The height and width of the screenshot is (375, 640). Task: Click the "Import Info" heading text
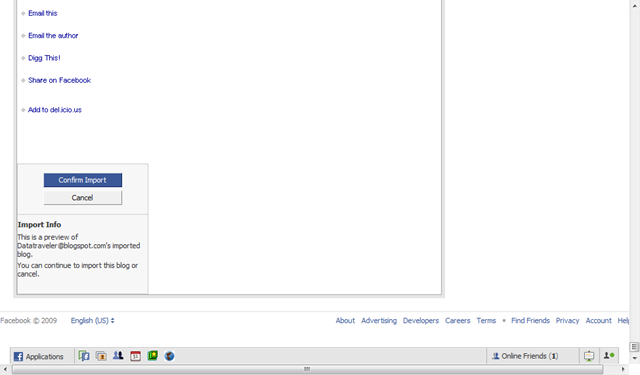coord(39,225)
